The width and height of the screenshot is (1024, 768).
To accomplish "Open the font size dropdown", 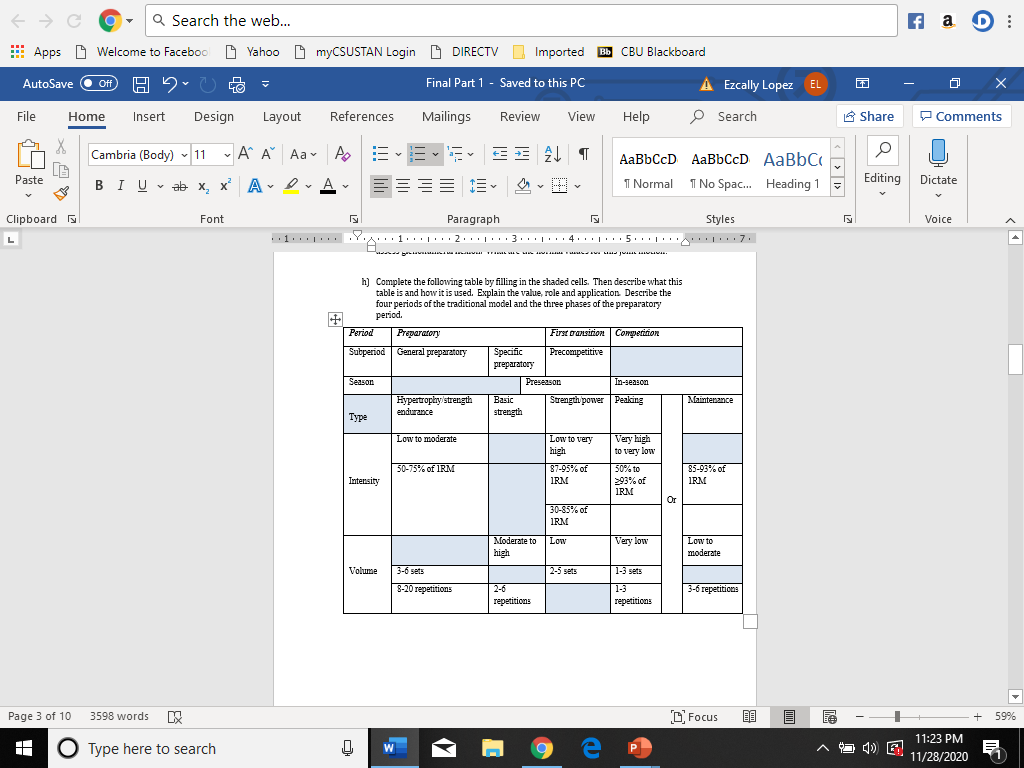I will point(227,155).
